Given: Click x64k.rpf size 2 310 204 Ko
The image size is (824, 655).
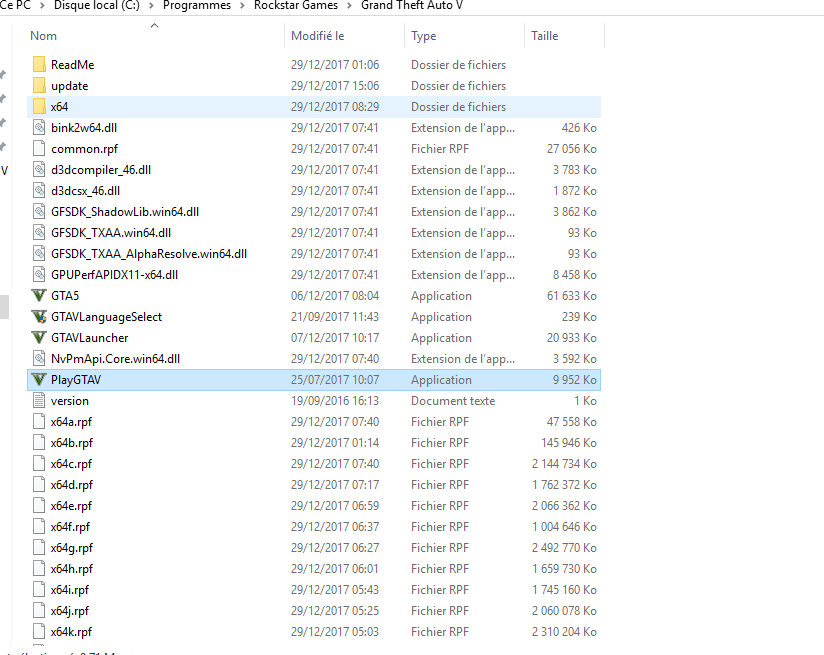Looking at the screenshot, I should 564,632.
